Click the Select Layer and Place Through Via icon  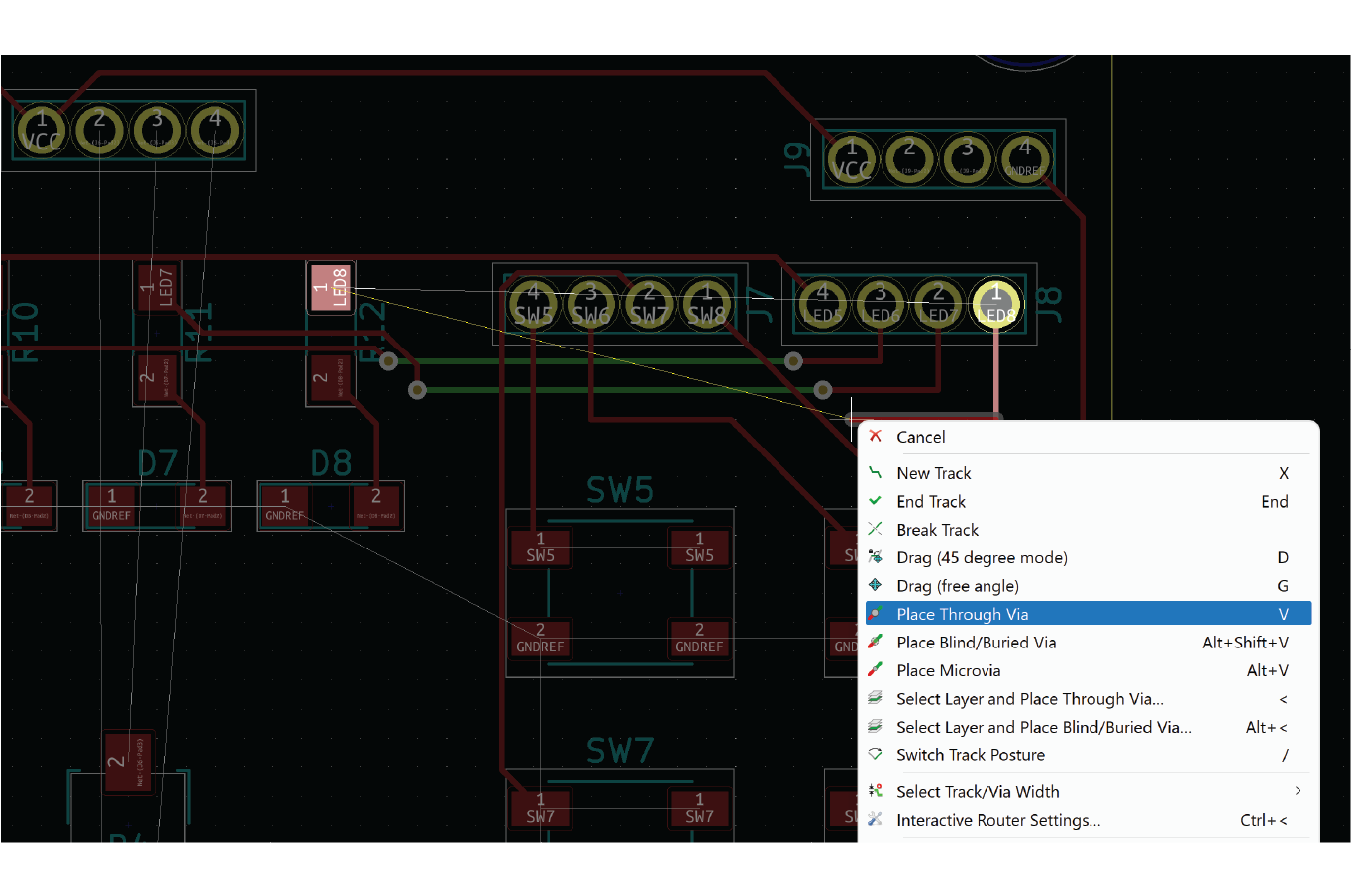point(875,699)
